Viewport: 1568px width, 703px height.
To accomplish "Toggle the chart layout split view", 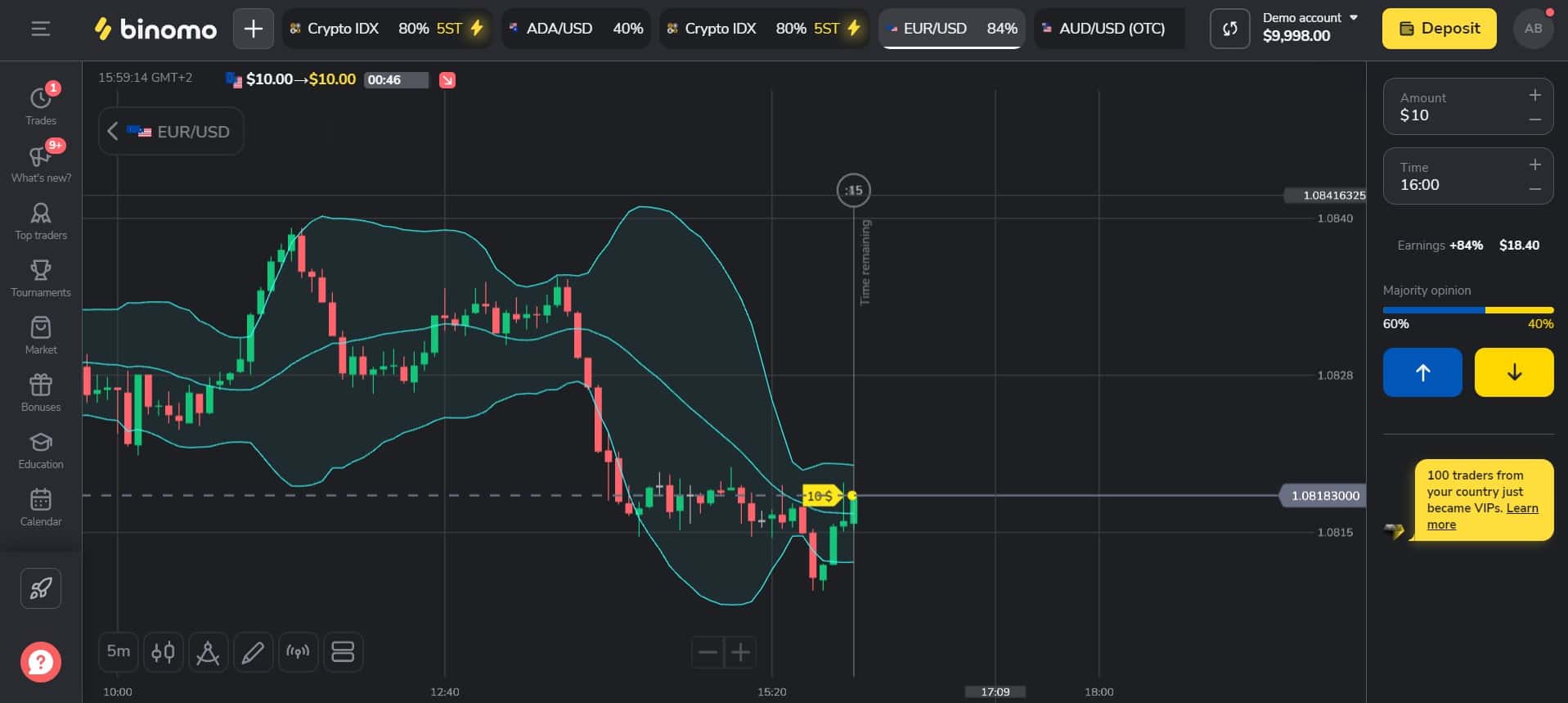I will coord(343,652).
